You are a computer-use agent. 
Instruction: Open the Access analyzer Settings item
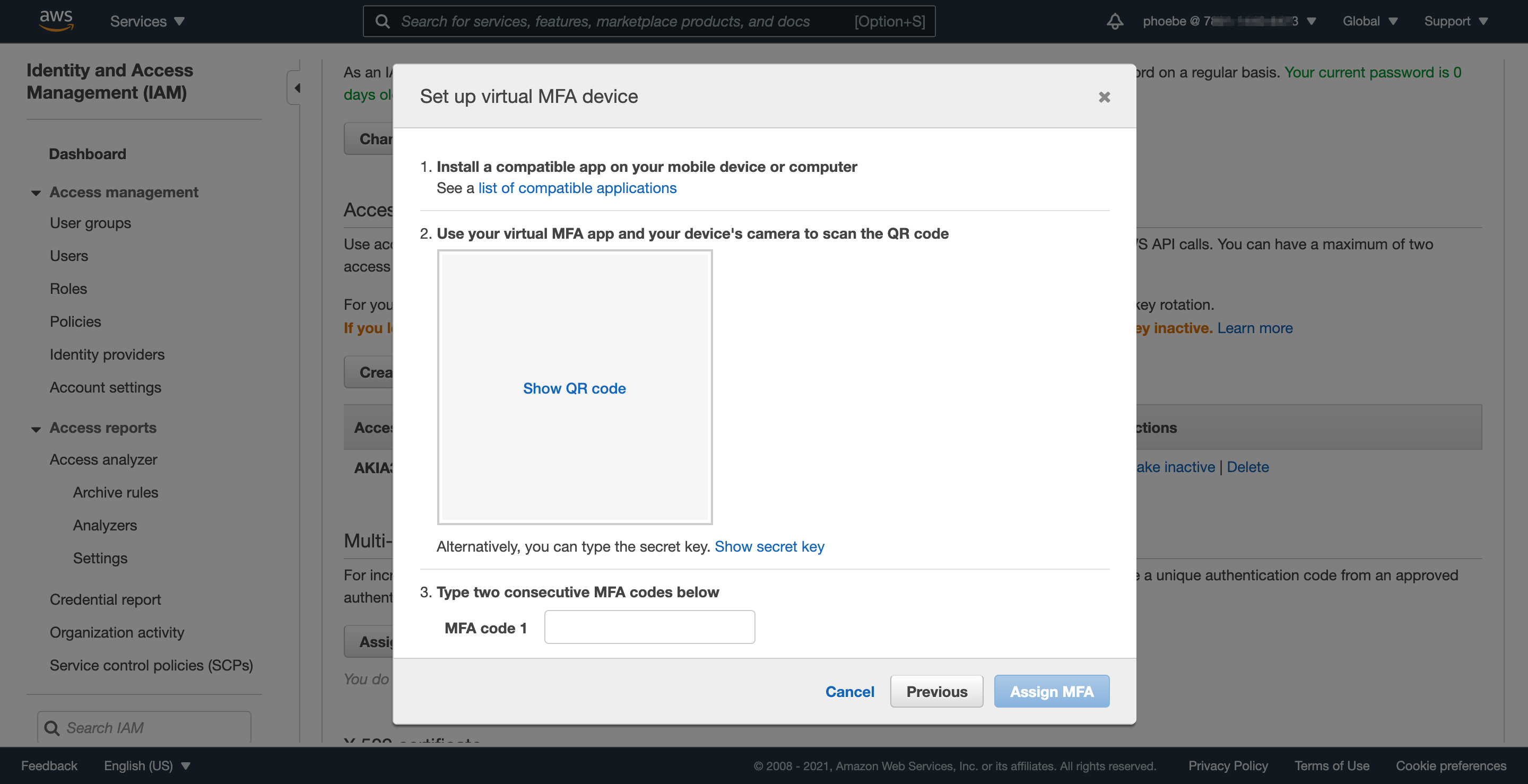(100, 558)
